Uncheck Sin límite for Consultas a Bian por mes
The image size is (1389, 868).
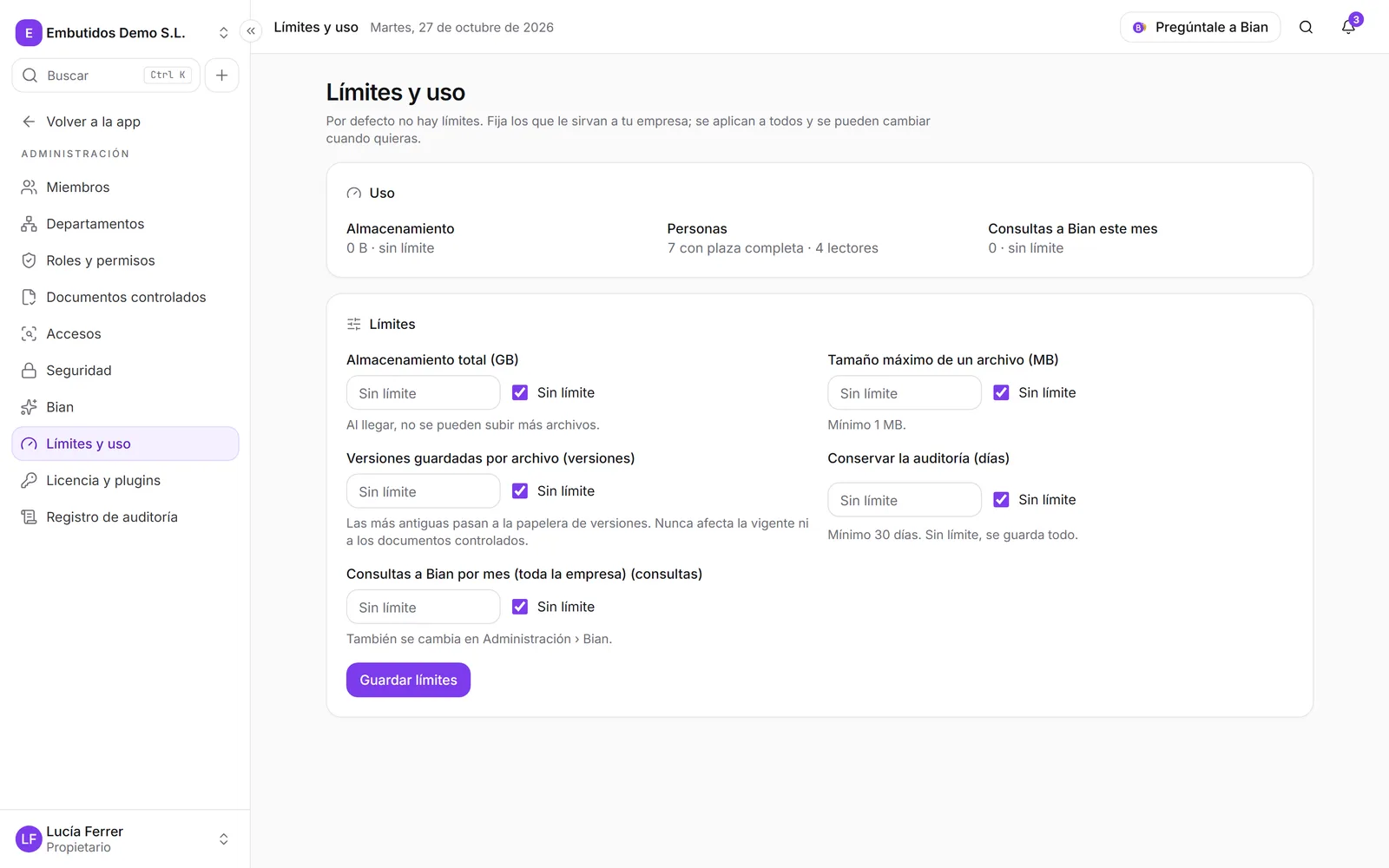pyautogui.click(x=520, y=607)
